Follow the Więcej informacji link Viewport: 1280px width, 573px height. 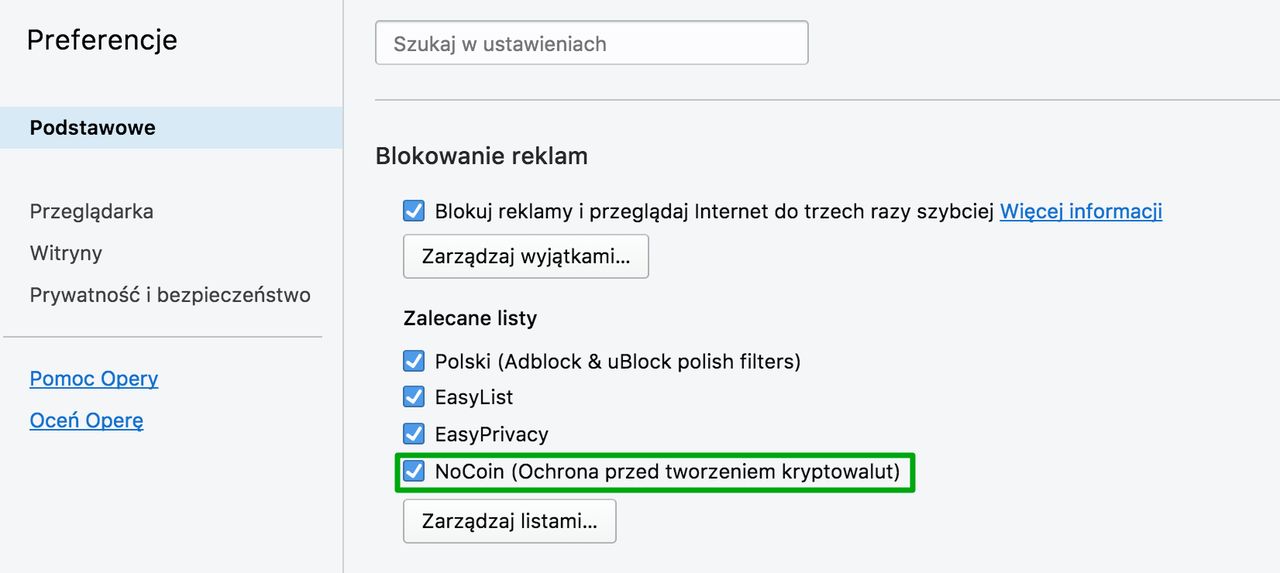tap(1081, 211)
